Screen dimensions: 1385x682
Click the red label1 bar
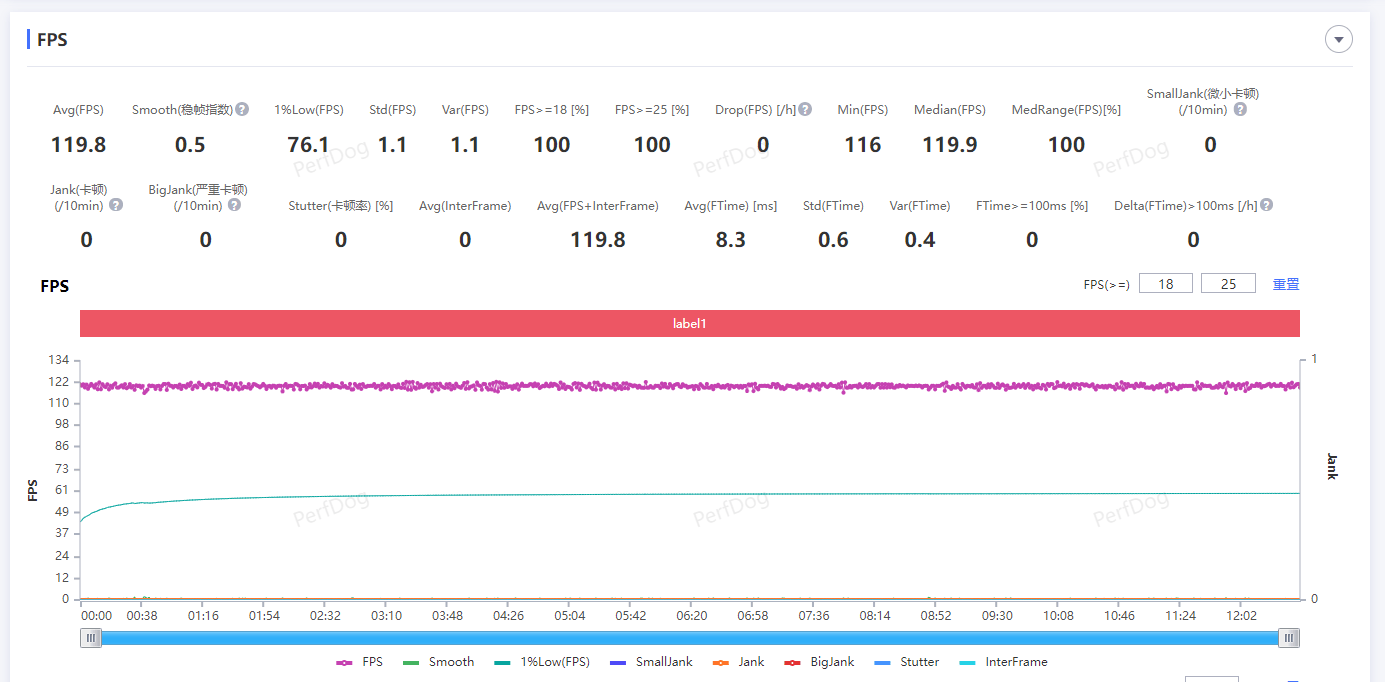tap(690, 324)
